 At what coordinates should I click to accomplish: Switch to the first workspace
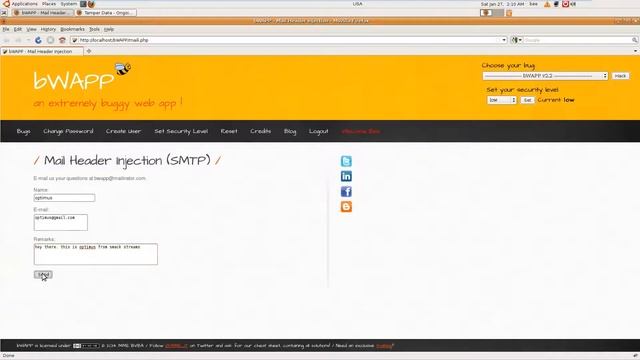(486, 13)
